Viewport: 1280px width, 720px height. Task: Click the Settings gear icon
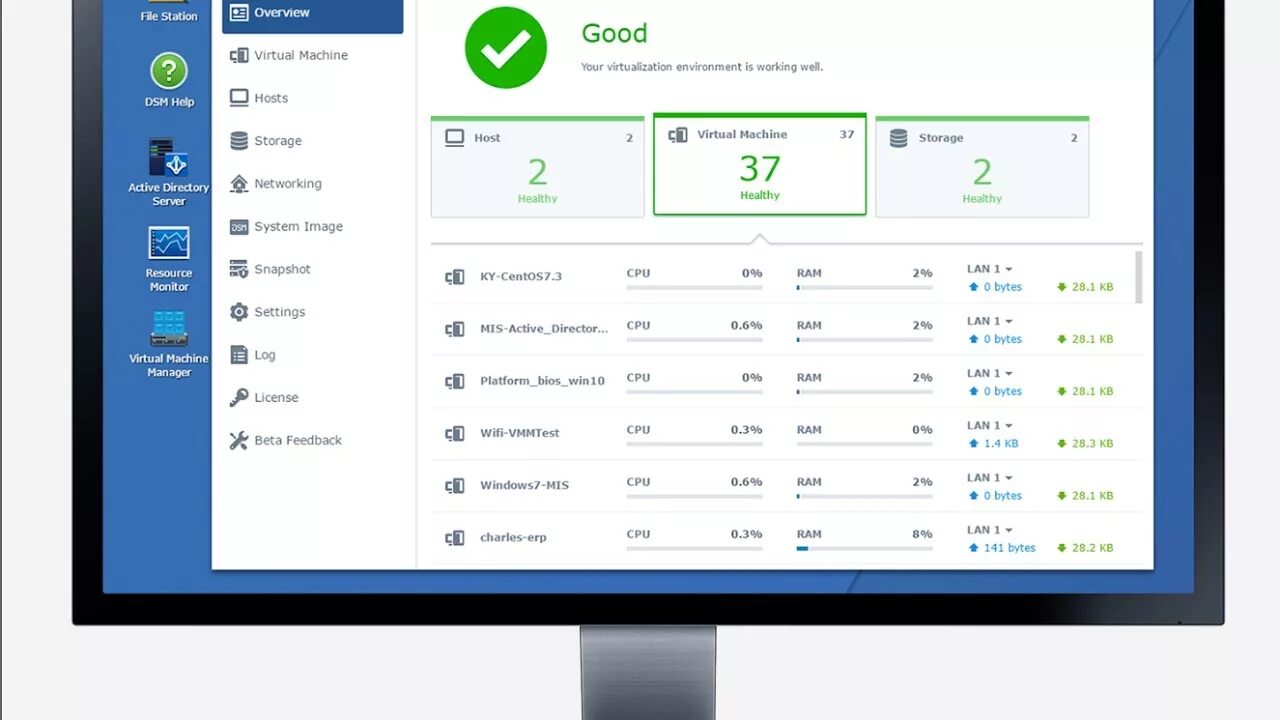[239, 312]
